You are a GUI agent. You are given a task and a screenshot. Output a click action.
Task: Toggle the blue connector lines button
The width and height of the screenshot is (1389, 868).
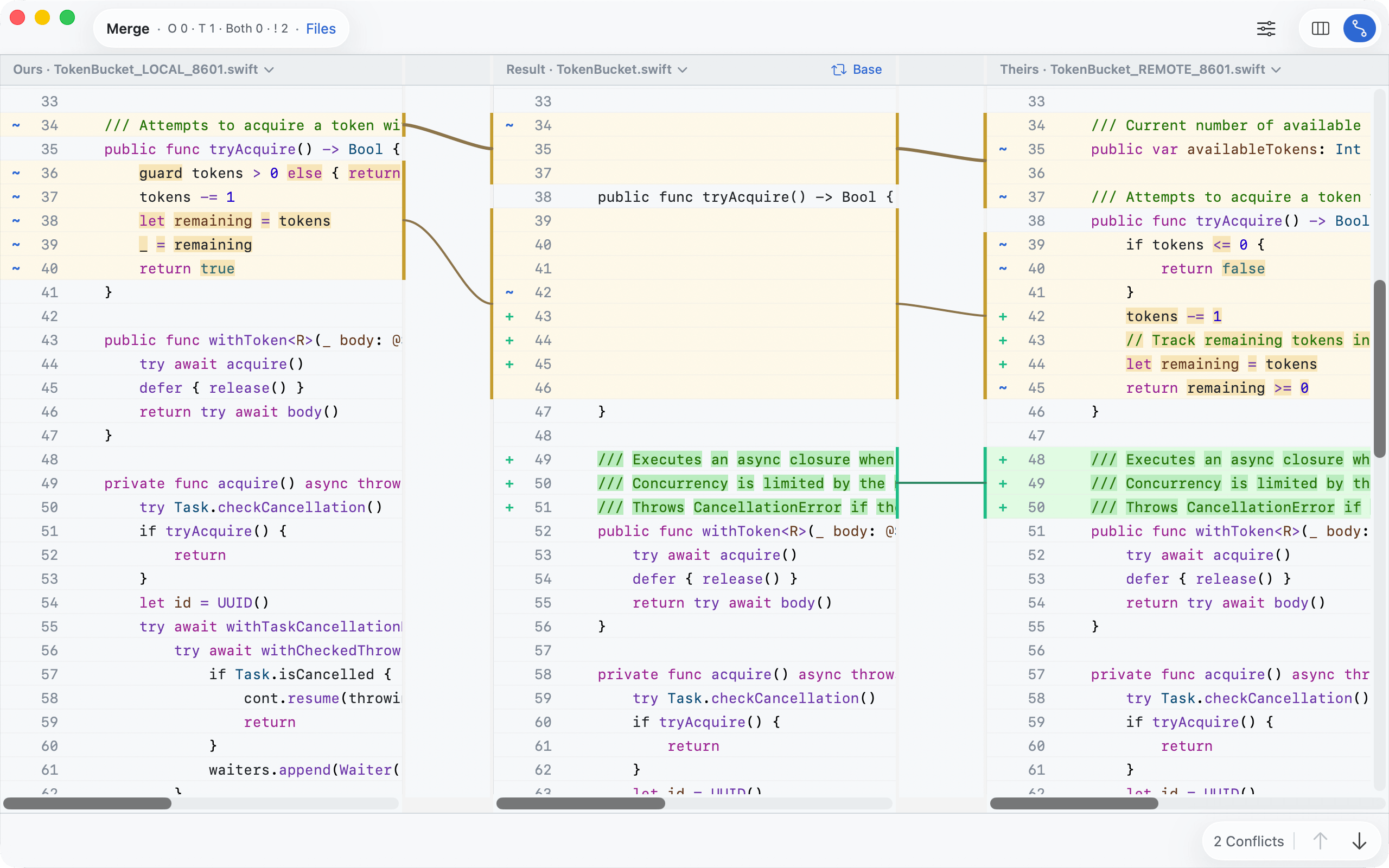[1359, 29]
